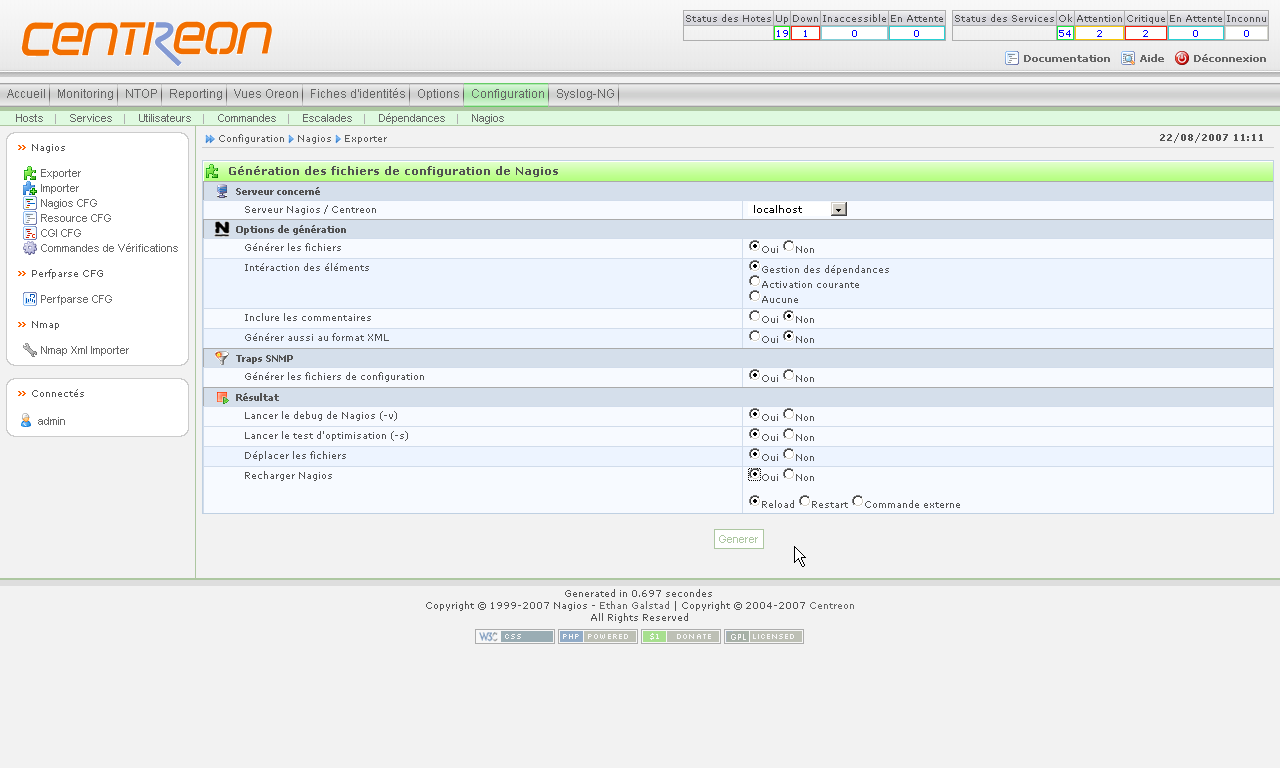Click the admin user icon

(26, 421)
